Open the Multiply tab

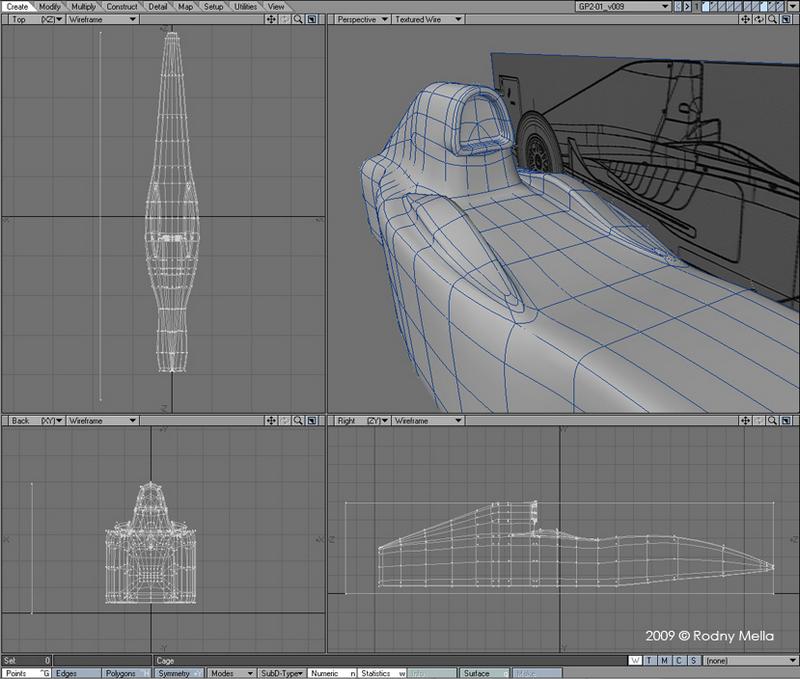(83, 6)
